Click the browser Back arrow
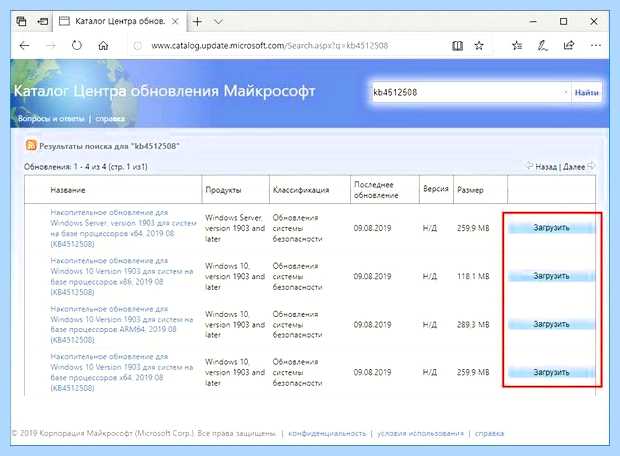620x456 pixels. (25, 45)
